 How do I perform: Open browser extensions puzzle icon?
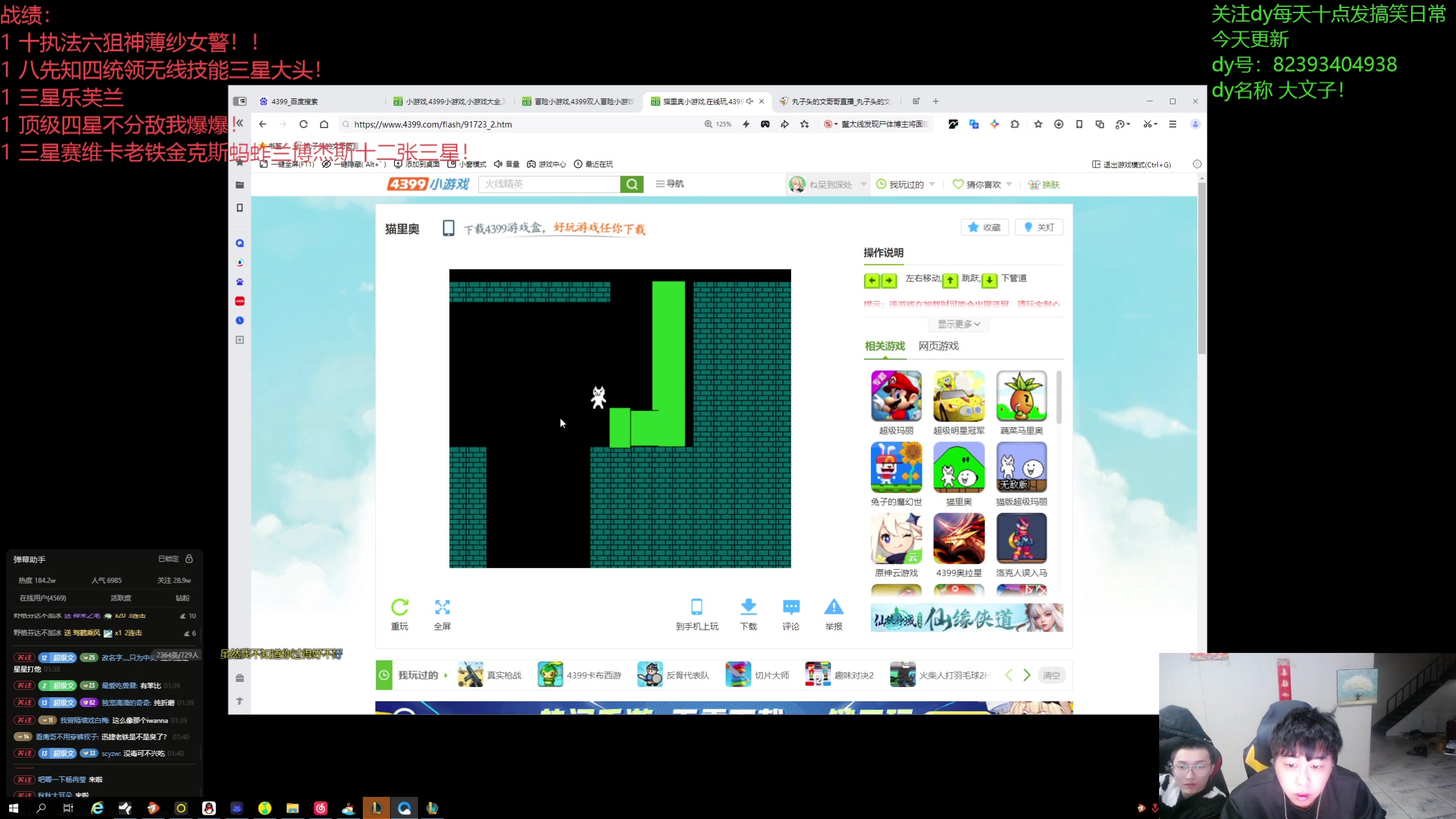point(1015,124)
